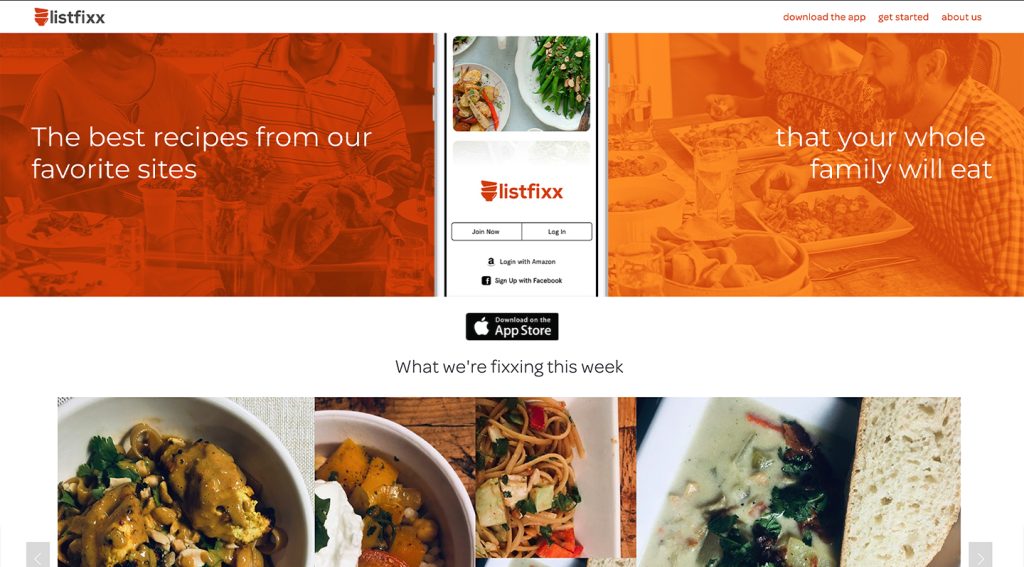1024x567 pixels.
Task: Click the listfixx logo in the header
Action: pyautogui.click(x=69, y=17)
